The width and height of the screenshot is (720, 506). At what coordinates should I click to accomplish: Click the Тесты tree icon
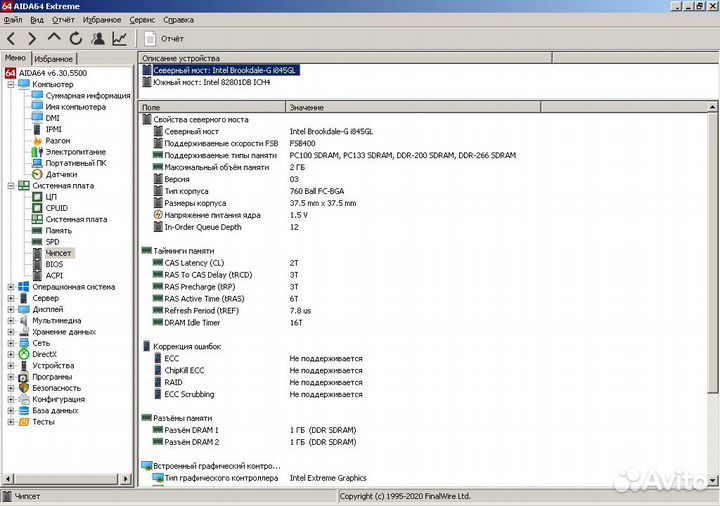point(24,422)
